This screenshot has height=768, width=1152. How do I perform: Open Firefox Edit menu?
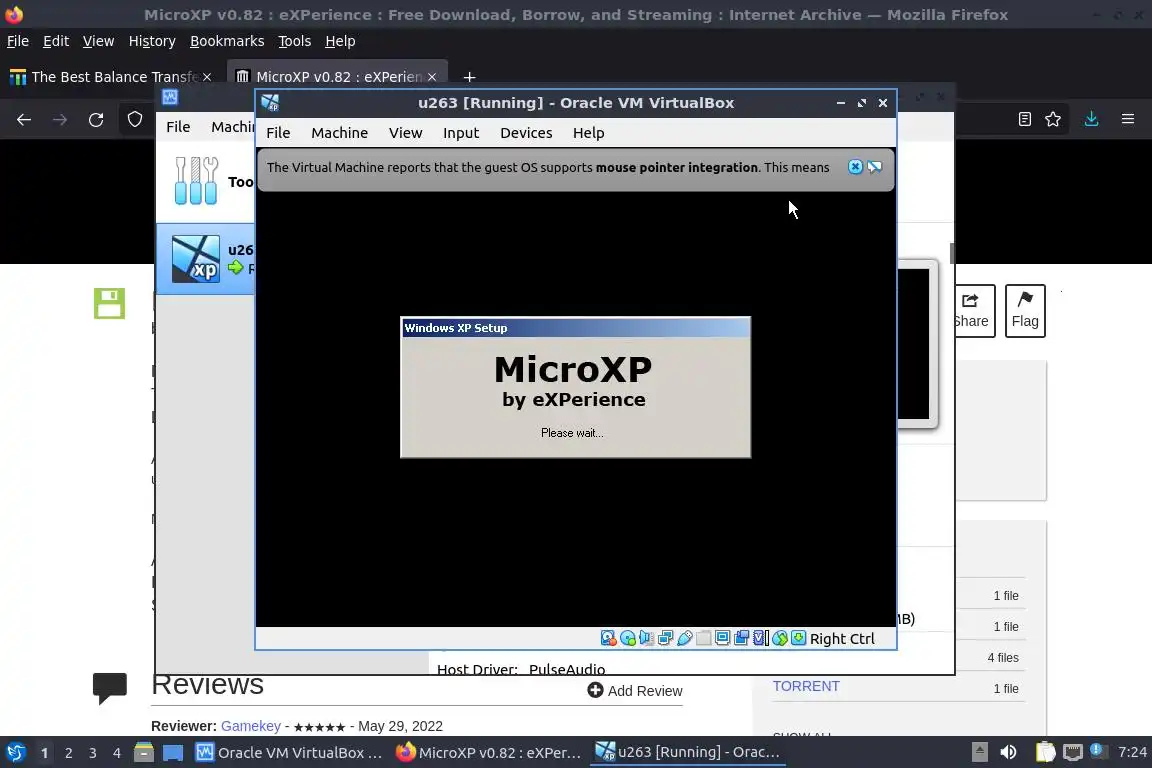click(x=56, y=41)
